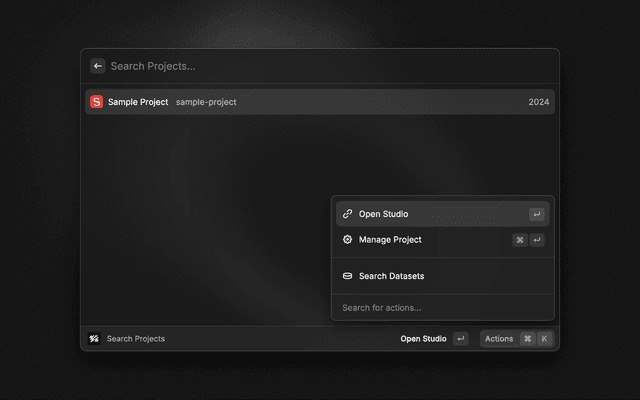Click the command key badge on Manage Project
640x400 pixels.
520,240
